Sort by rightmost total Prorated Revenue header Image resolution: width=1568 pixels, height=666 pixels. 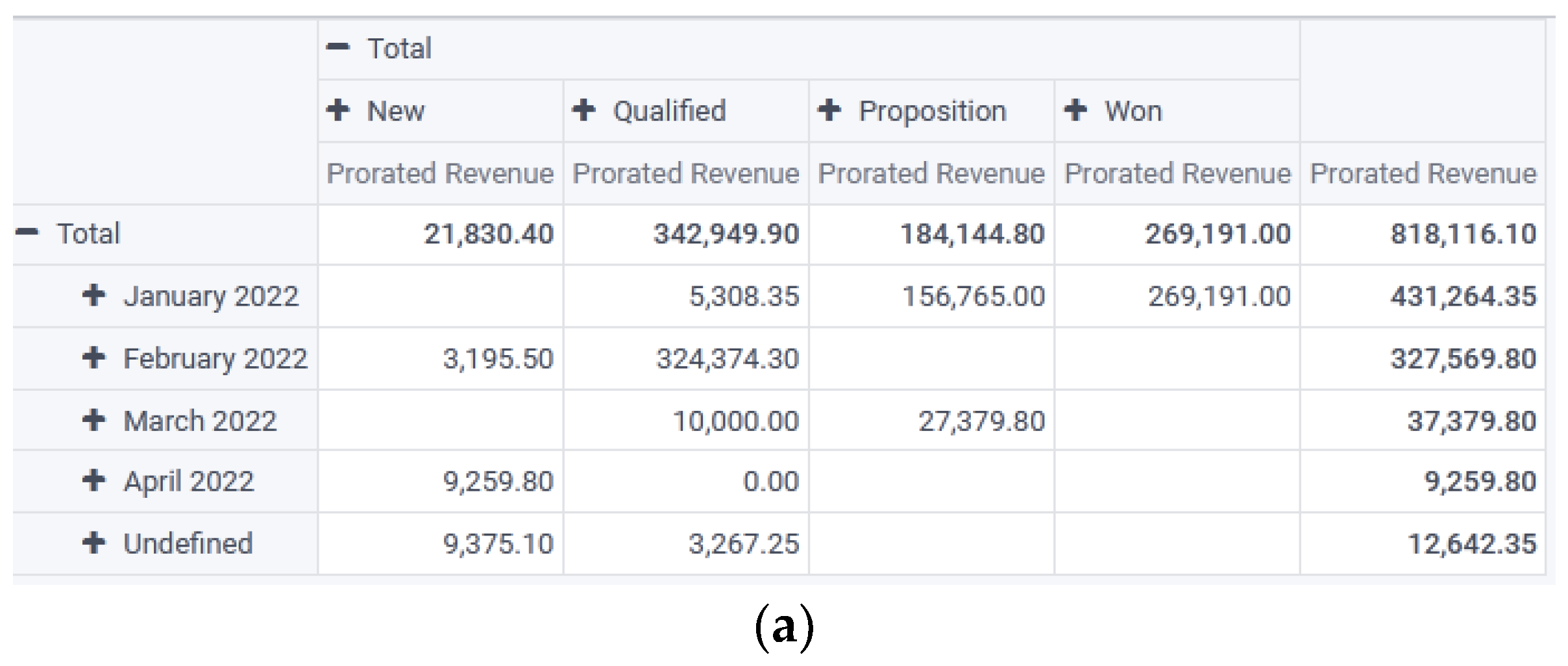(1423, 173)
